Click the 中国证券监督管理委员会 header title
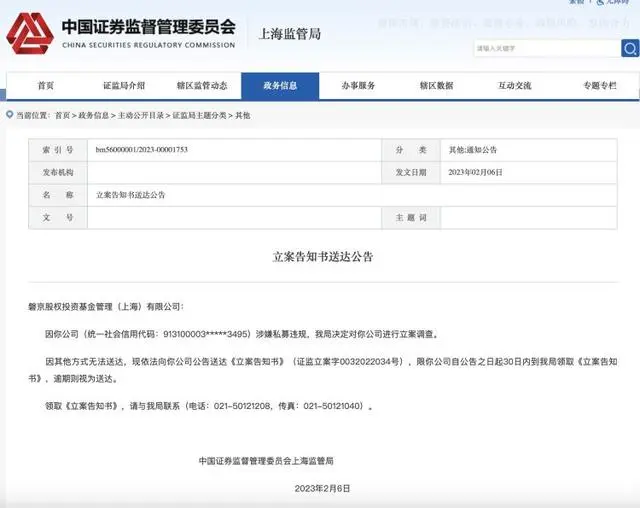The width and height of the screenshot is (640, 508). (x=149, y=27)
